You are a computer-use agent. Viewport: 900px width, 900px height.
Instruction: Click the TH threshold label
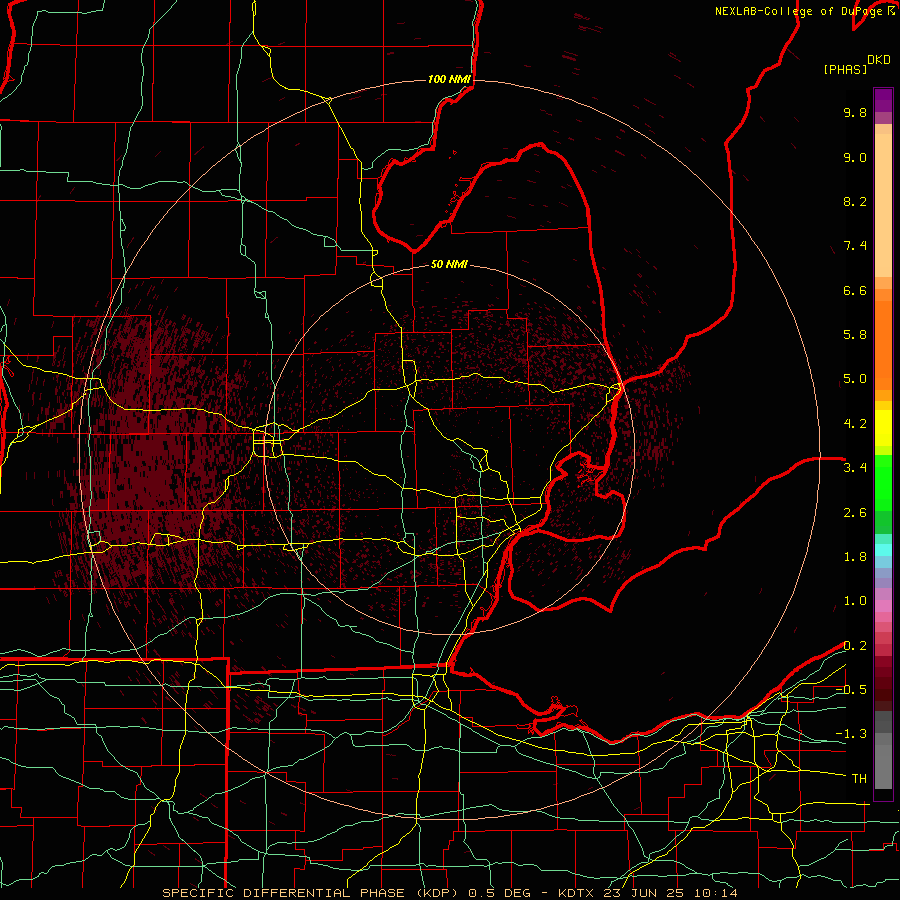tap(859, 779)
